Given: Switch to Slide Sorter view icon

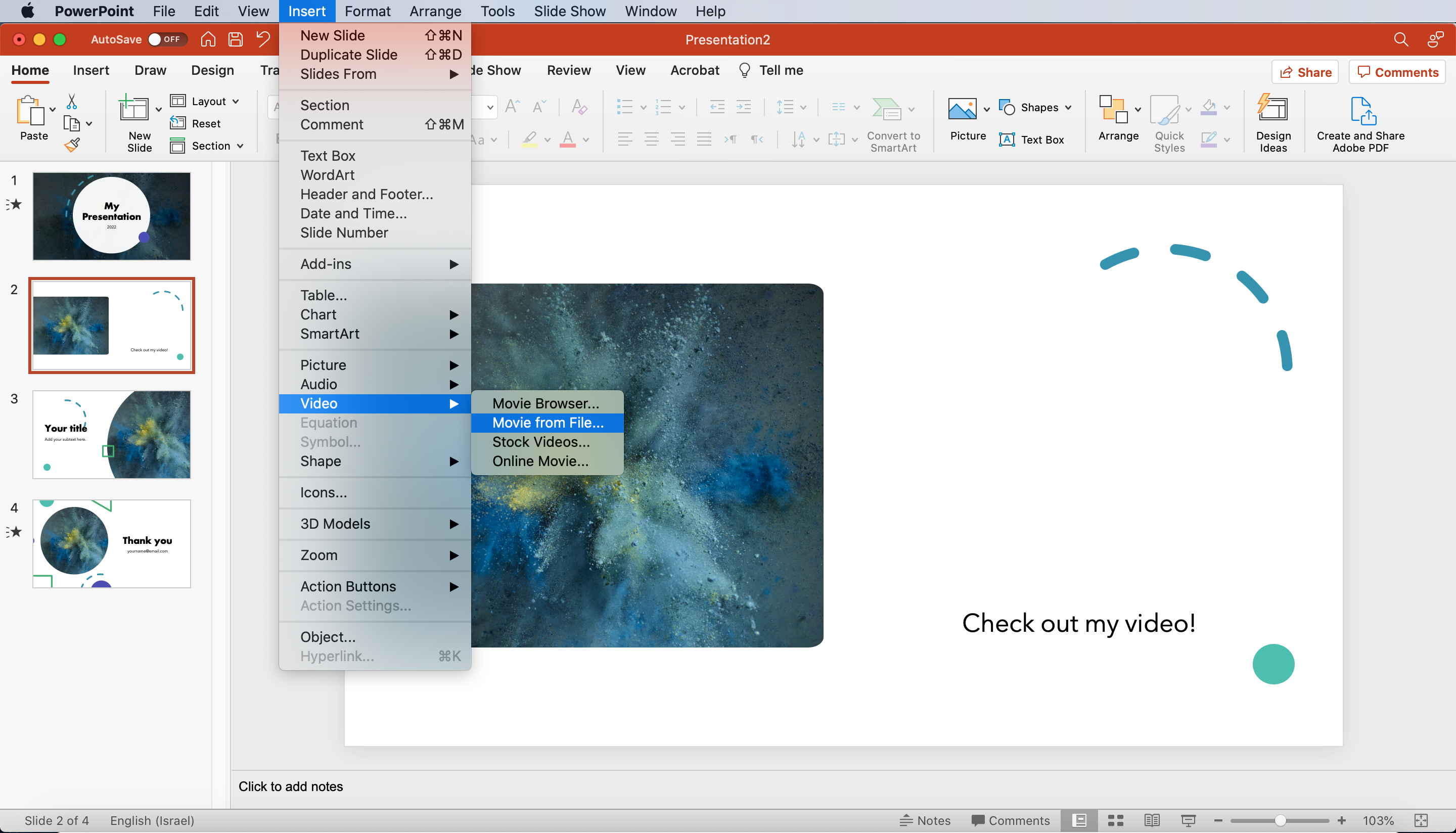Looking at the screenshot, I should (1115, 820).
